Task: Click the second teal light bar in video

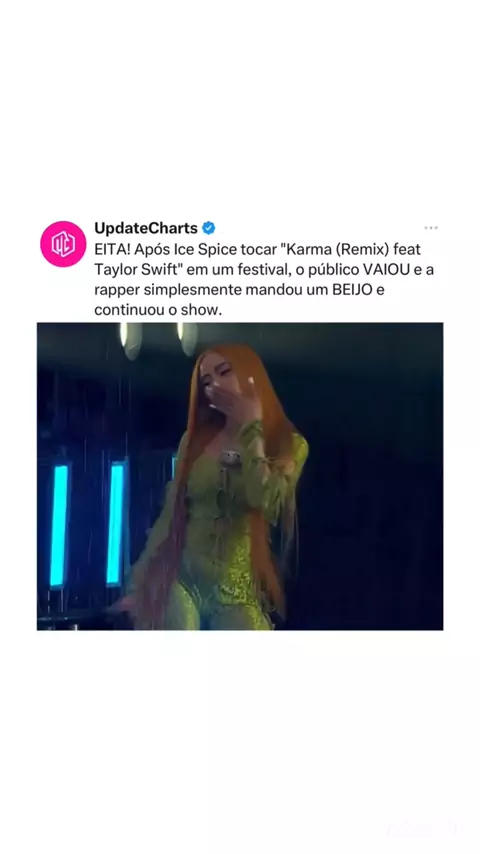Action: pos(115,523)
